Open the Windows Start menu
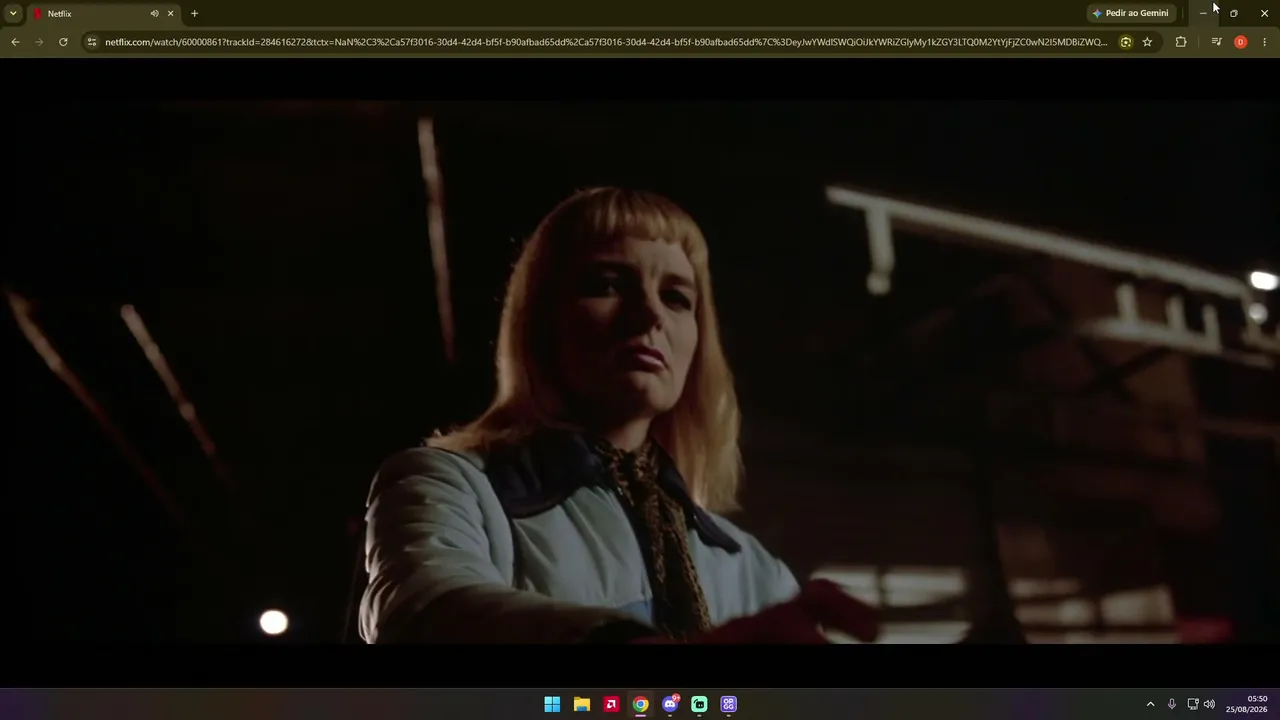The height and width of the screenshot is (720, 1280). pos(552,704)
